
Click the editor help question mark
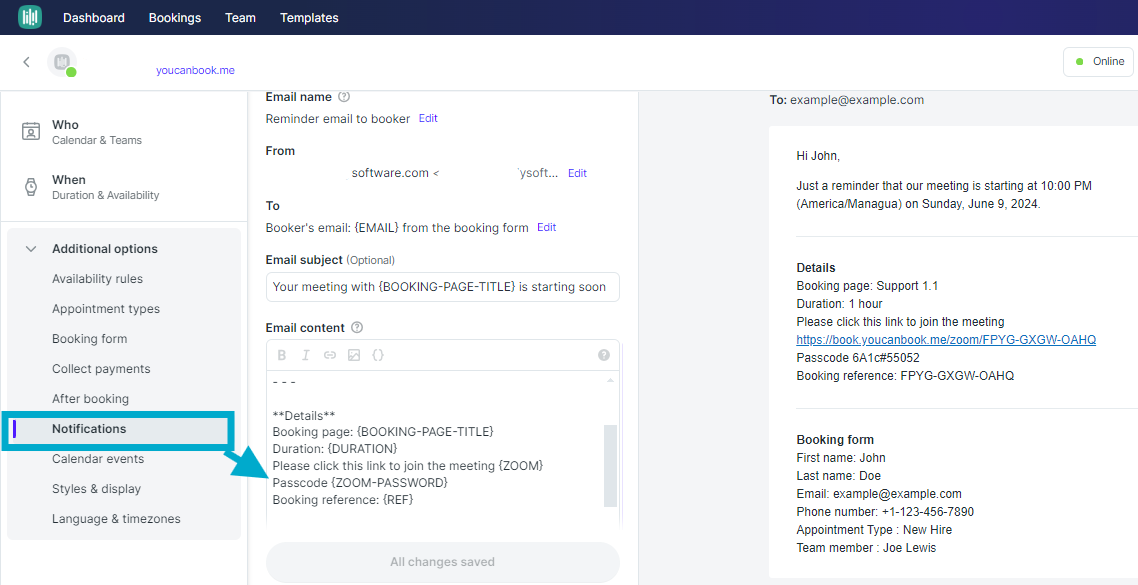(604, 355)
